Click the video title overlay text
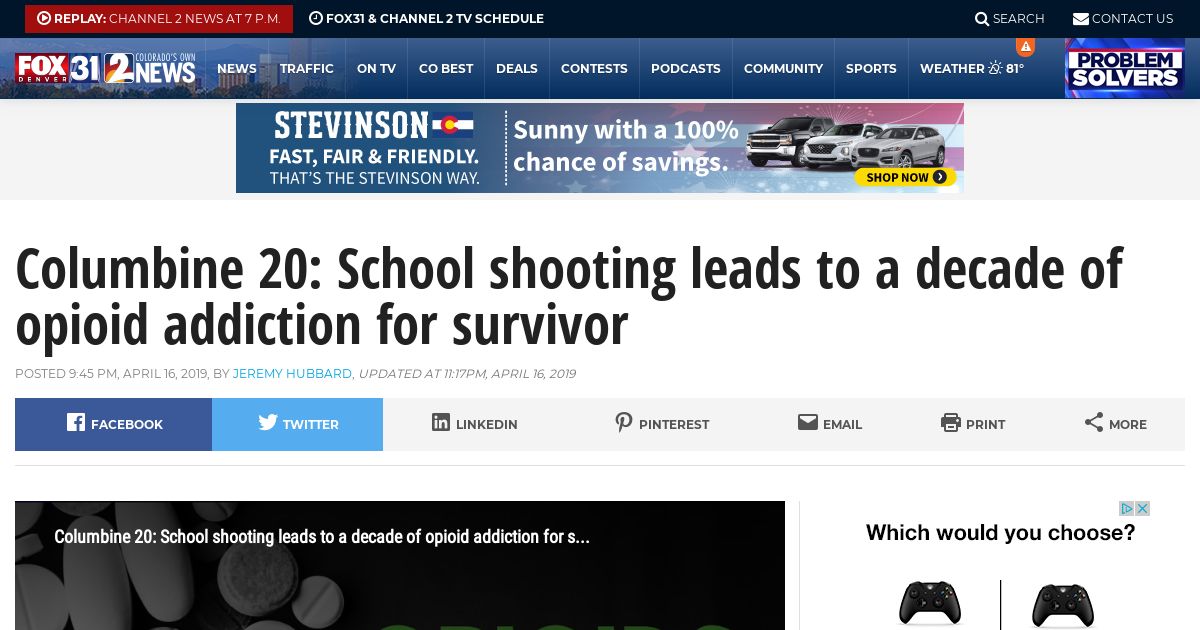Image resolution: width=1200 pixels, height=630 pixels. [x=322, y=537]
